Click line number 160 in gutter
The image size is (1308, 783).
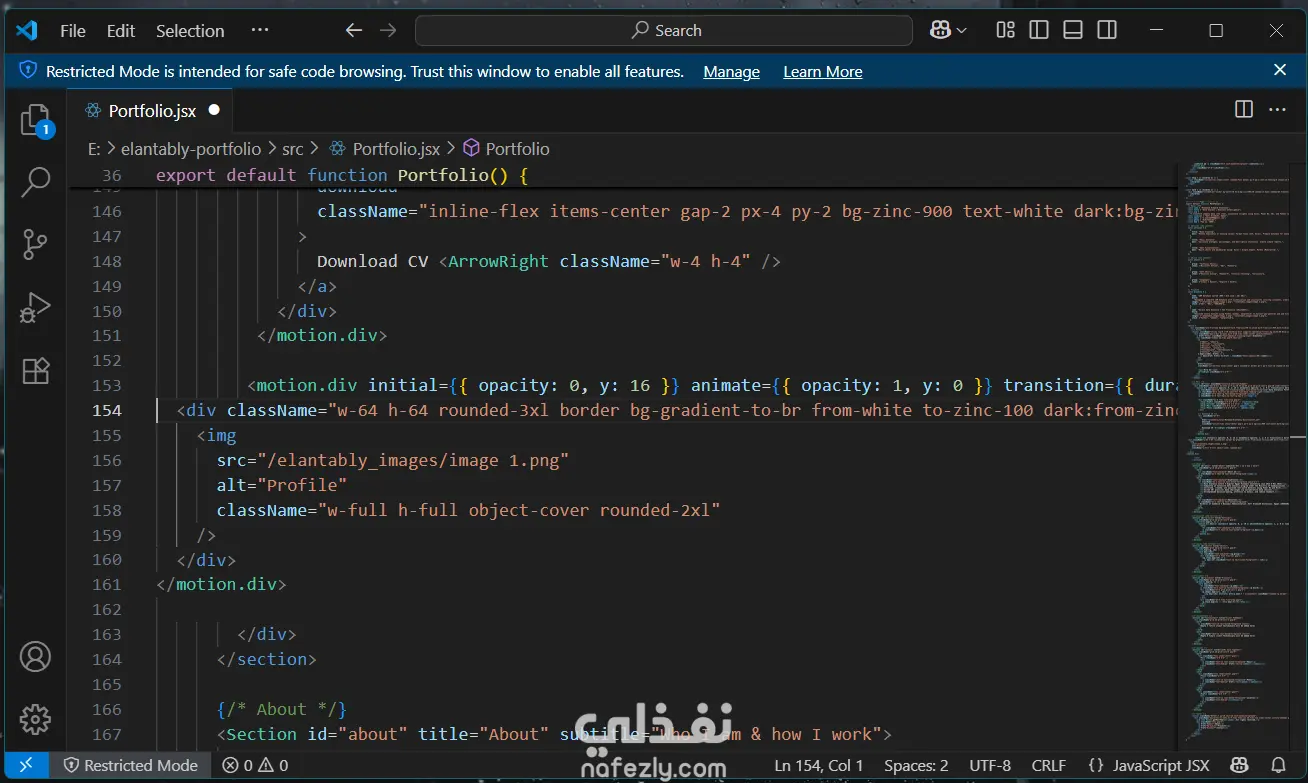point(106,560)
